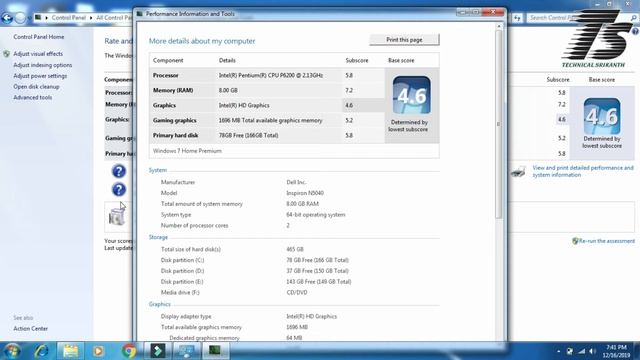
Task: Click the printer icon in Control Panel
Action: click(518, 172)
